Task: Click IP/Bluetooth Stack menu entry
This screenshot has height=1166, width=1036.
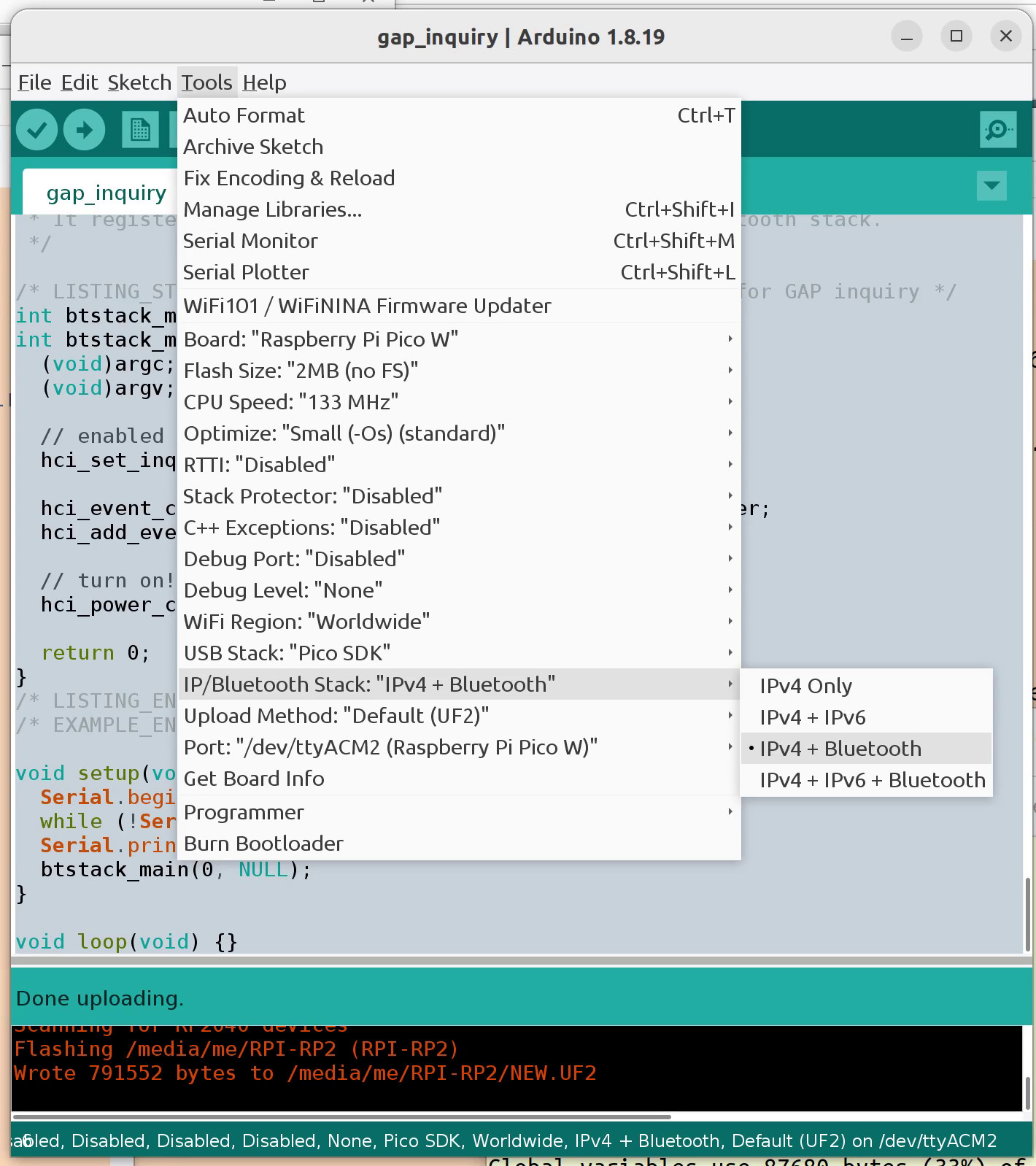Action: coord(459,684)
